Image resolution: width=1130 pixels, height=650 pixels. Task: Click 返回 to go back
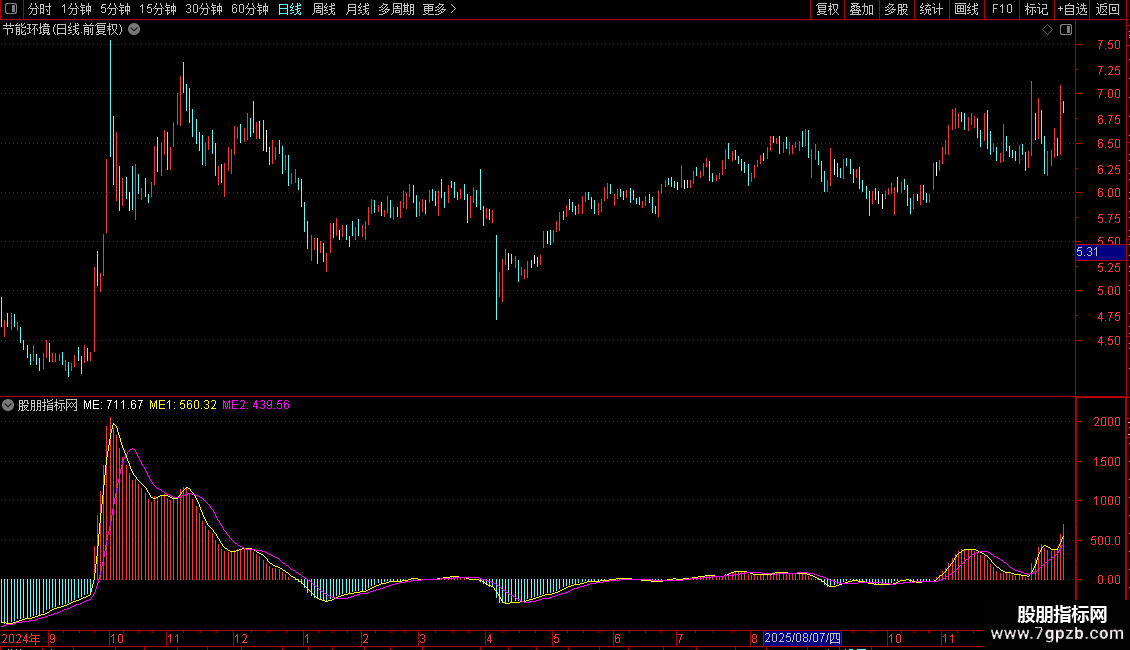[x=1108, y=9]
